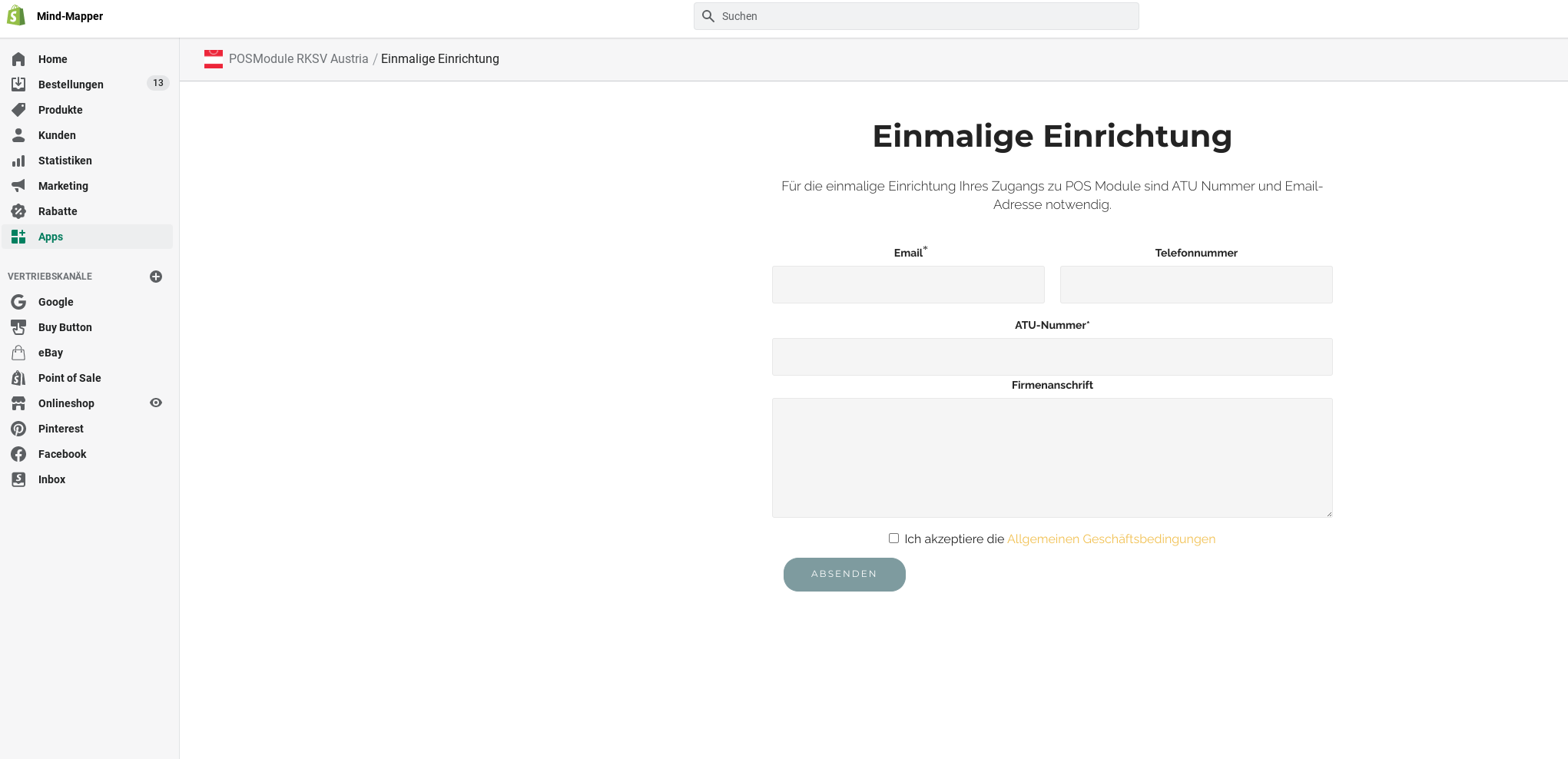Click the Produkte tag icon
Viewport: 1568px width, 759px height.
[18, 110]
